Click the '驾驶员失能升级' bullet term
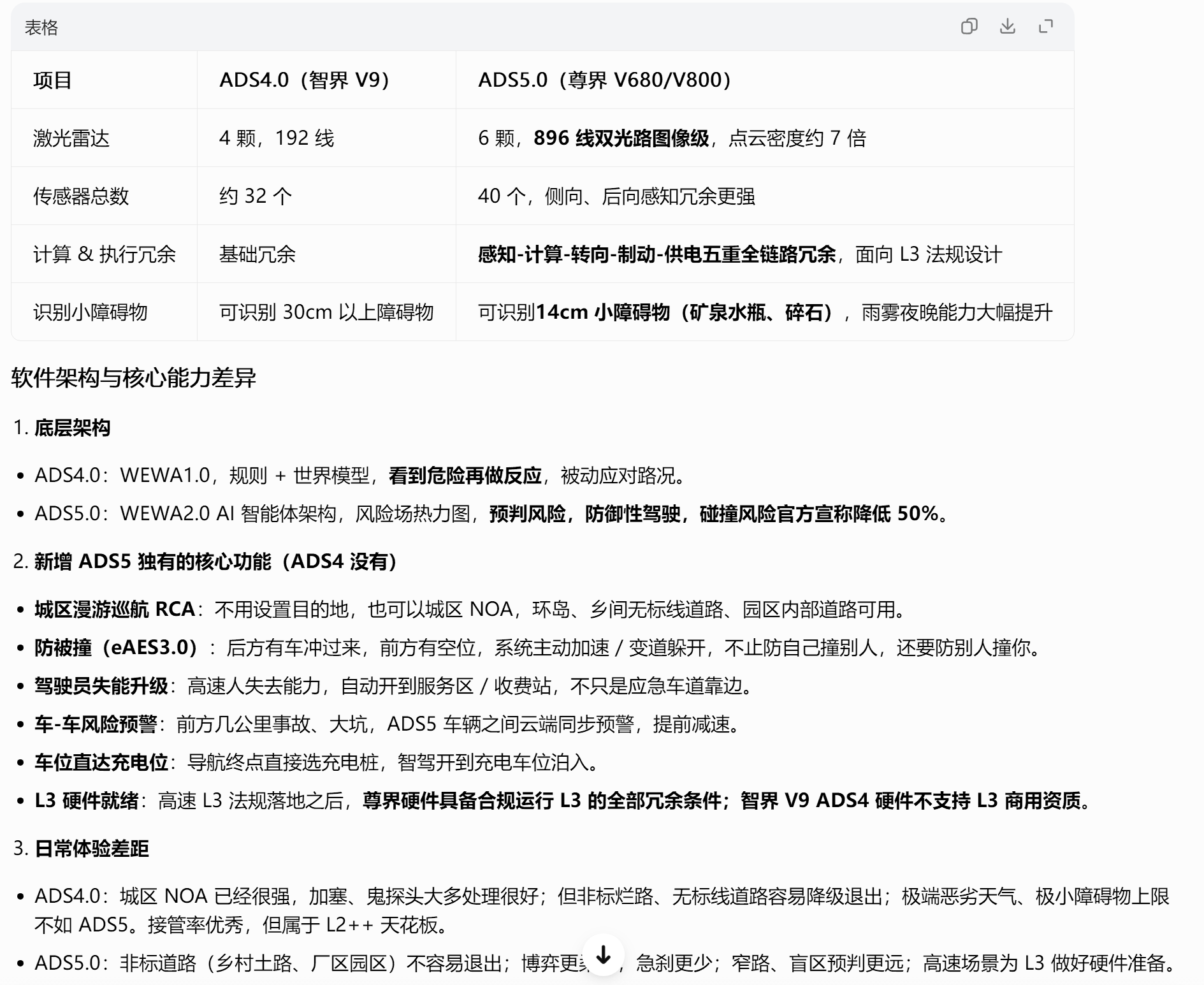 [101, 686]
